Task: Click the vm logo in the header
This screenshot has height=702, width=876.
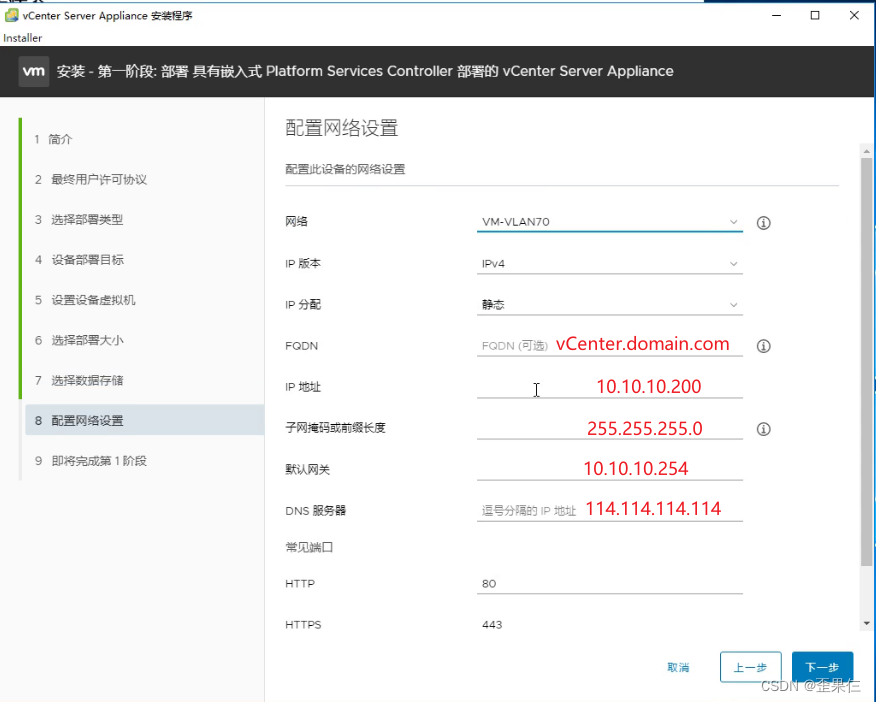Action: tap(34, 71)
